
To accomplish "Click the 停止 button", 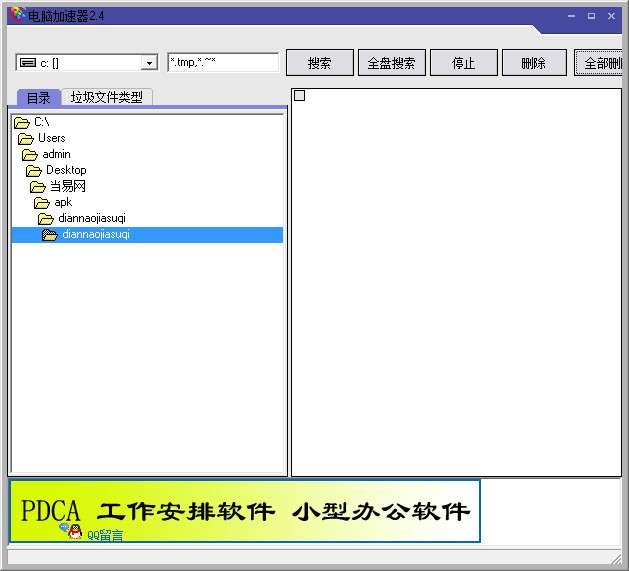I will tap(464, 63).
